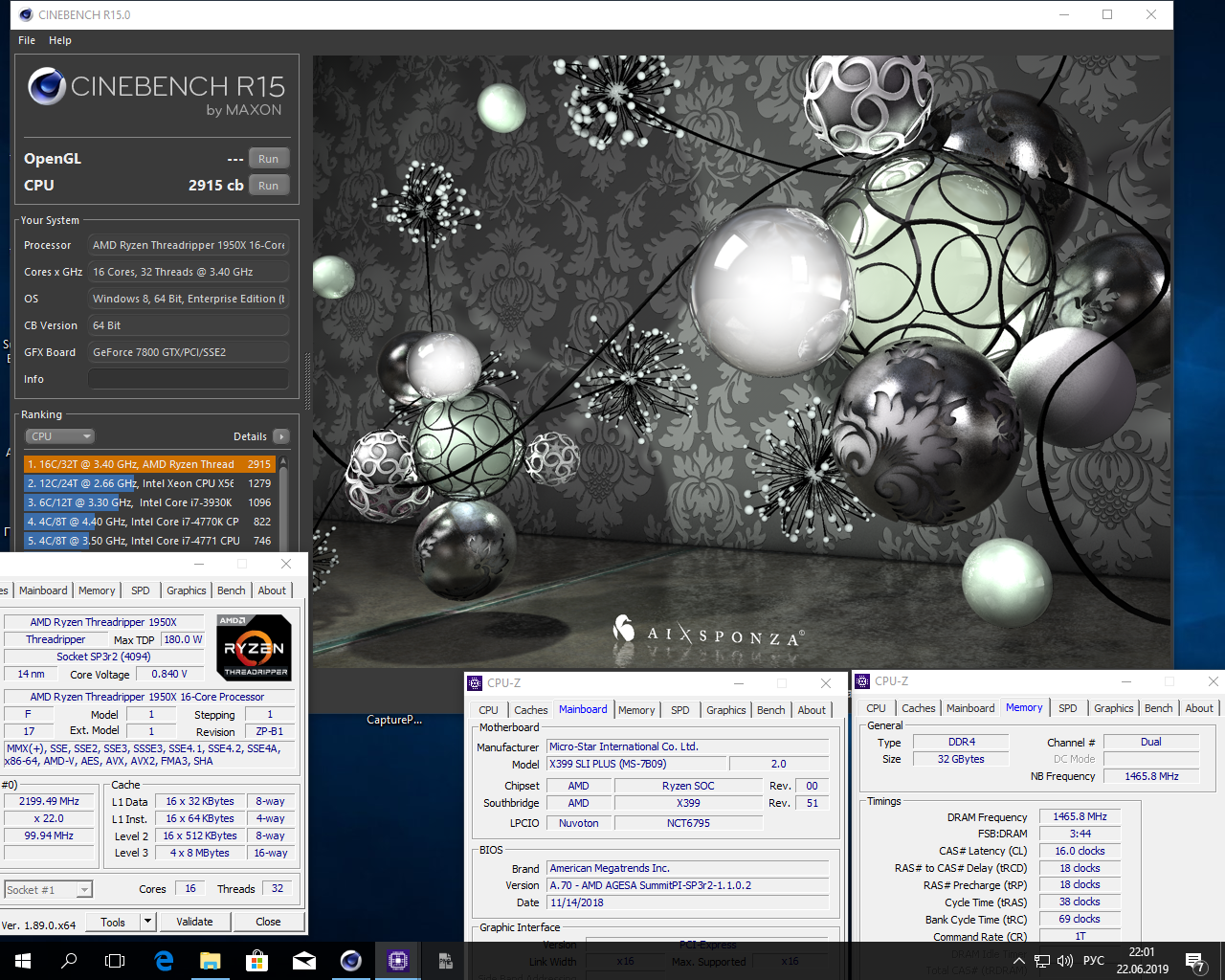
Task: Open Graphics tab in right CPU-Z window
Action: click(1114, 708)
